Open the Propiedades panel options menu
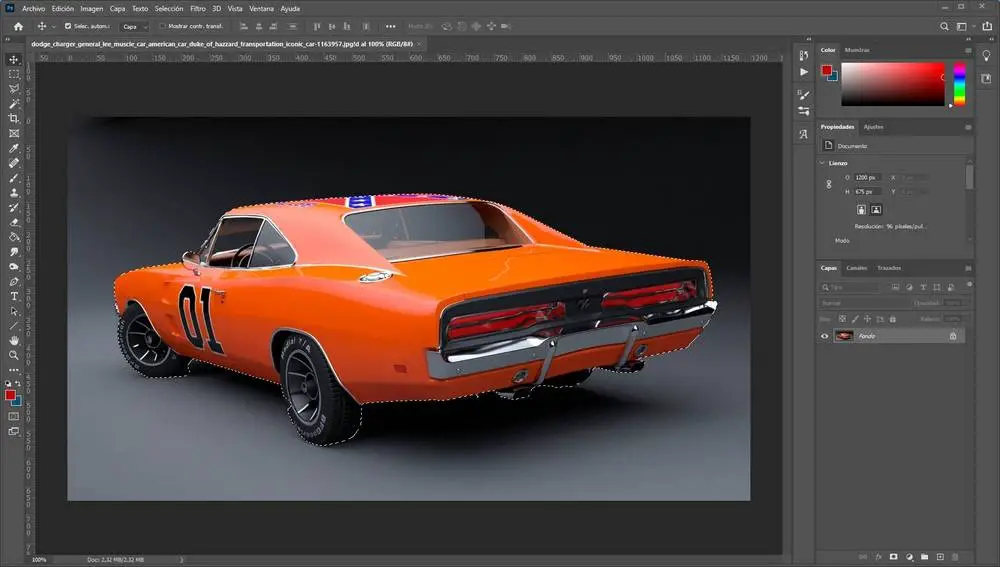 tap(968, 128)
